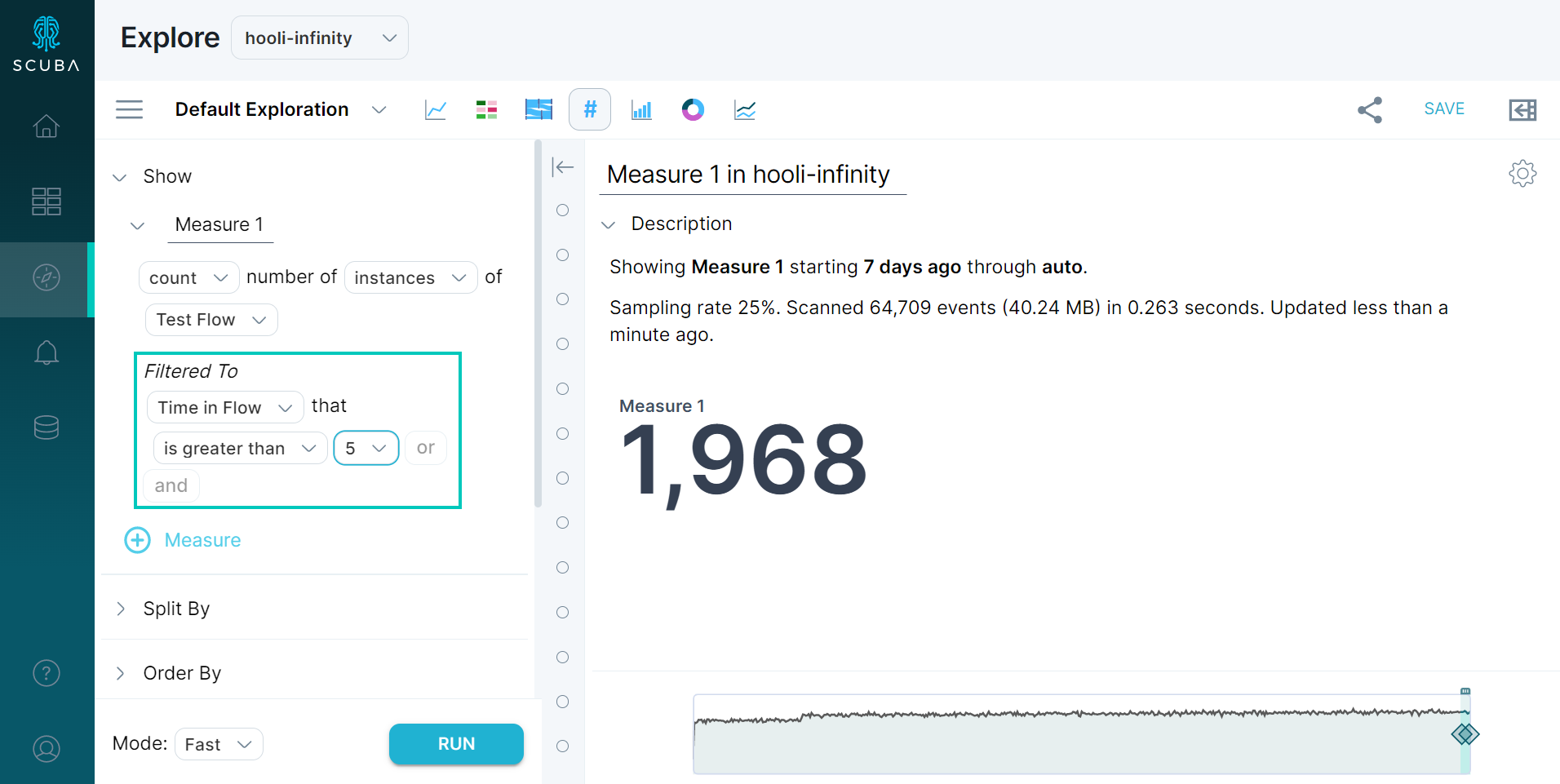Select the number view hash icon

pyautogui.click(x=590, y=109)
